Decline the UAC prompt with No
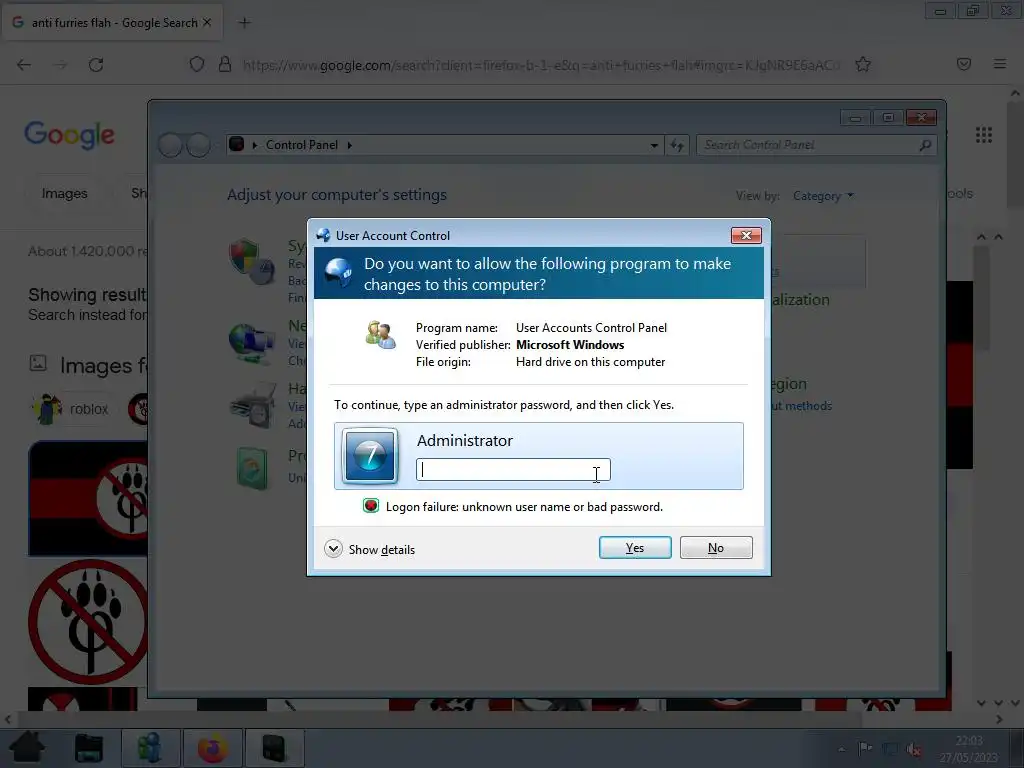1024x768 pixels. click(716, 547)
